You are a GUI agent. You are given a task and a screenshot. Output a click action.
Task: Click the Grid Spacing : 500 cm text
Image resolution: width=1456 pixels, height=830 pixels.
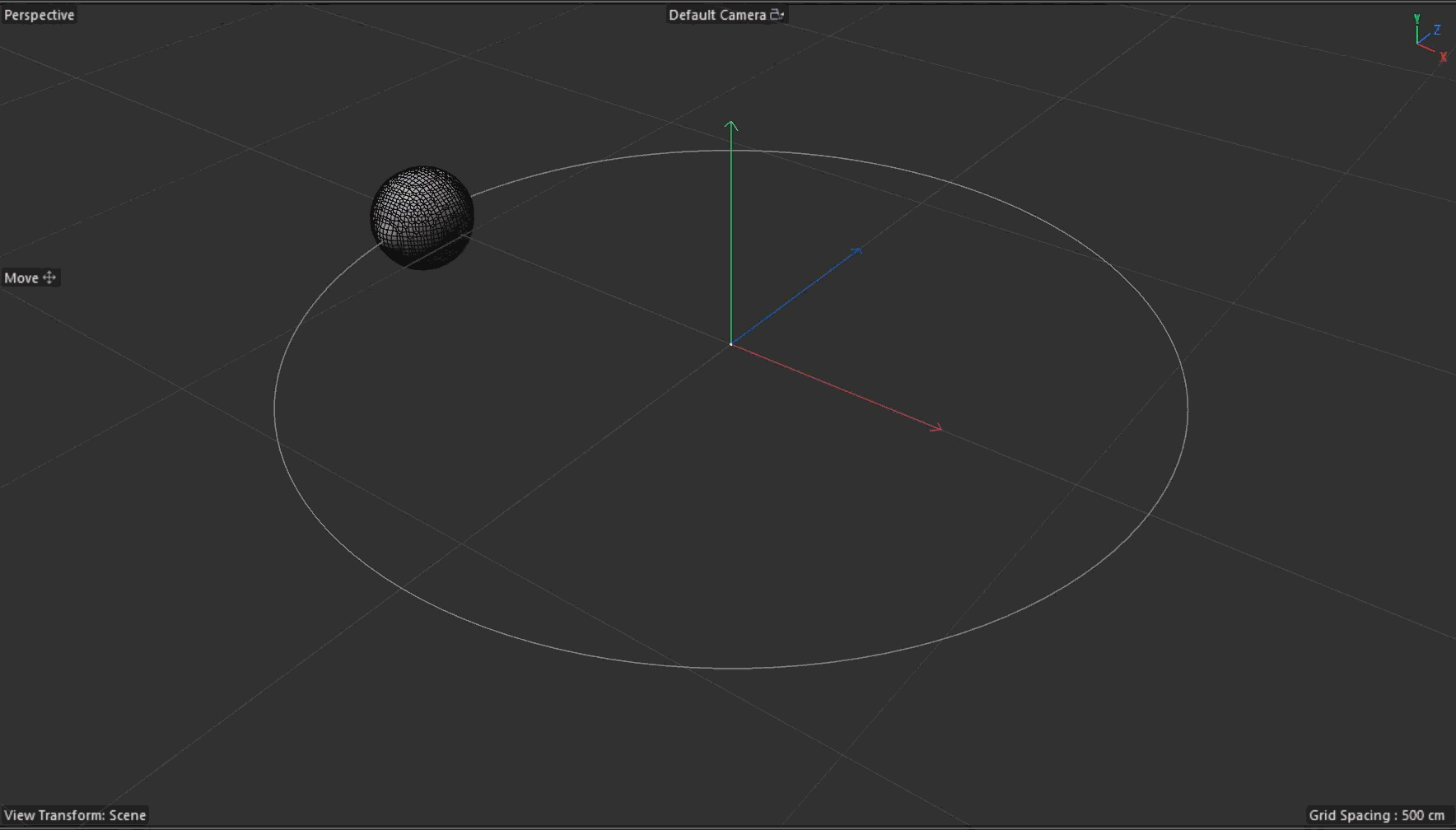coord(1377,815)
